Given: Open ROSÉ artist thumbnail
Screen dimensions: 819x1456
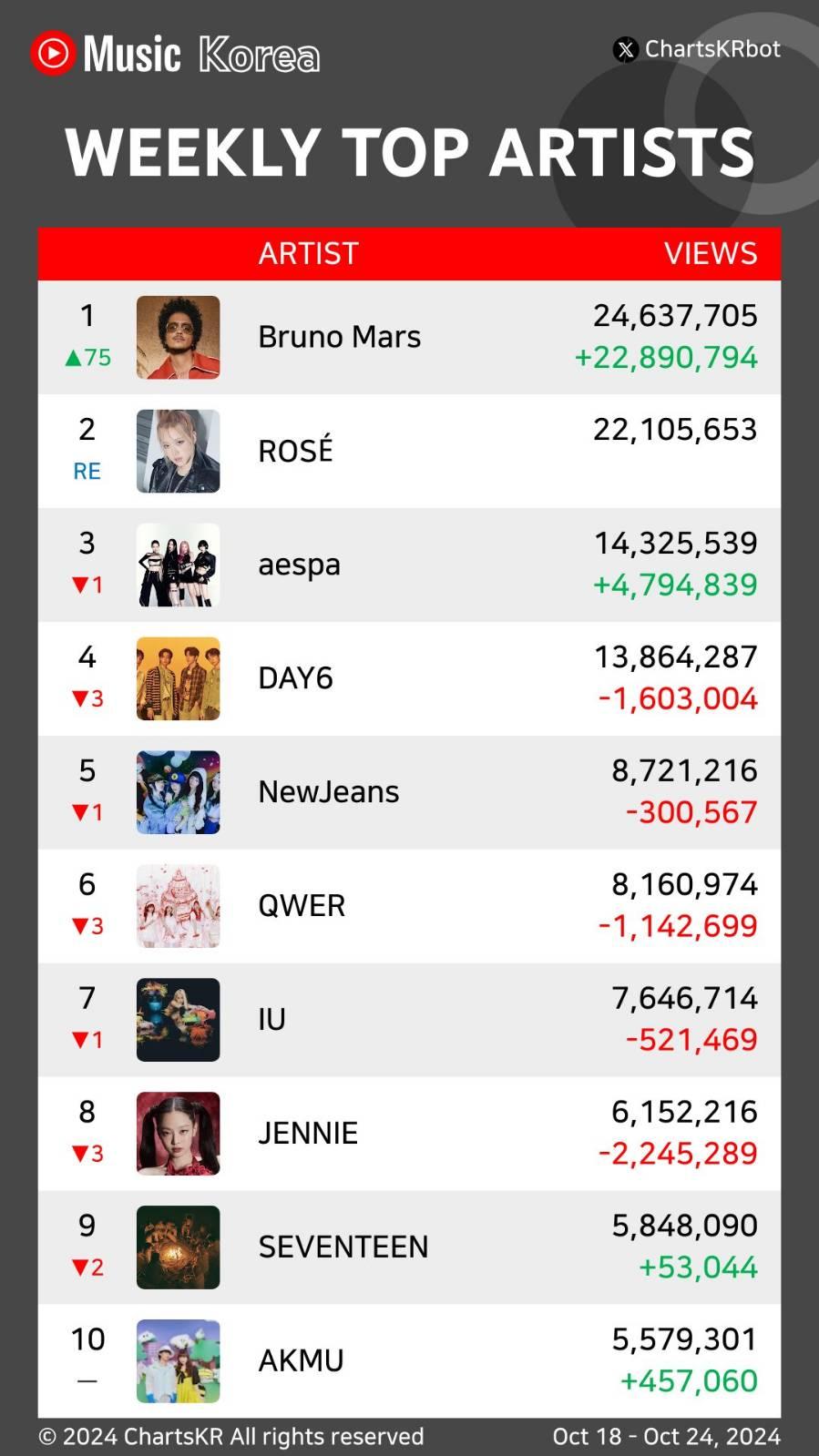Looking at the screenshot, I should pyautogui.click(x=179, y=452).
